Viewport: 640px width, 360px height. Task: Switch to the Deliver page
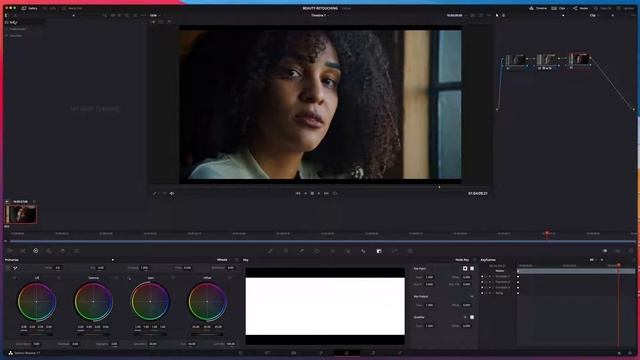pyautogui.click(x=400, y=353)
